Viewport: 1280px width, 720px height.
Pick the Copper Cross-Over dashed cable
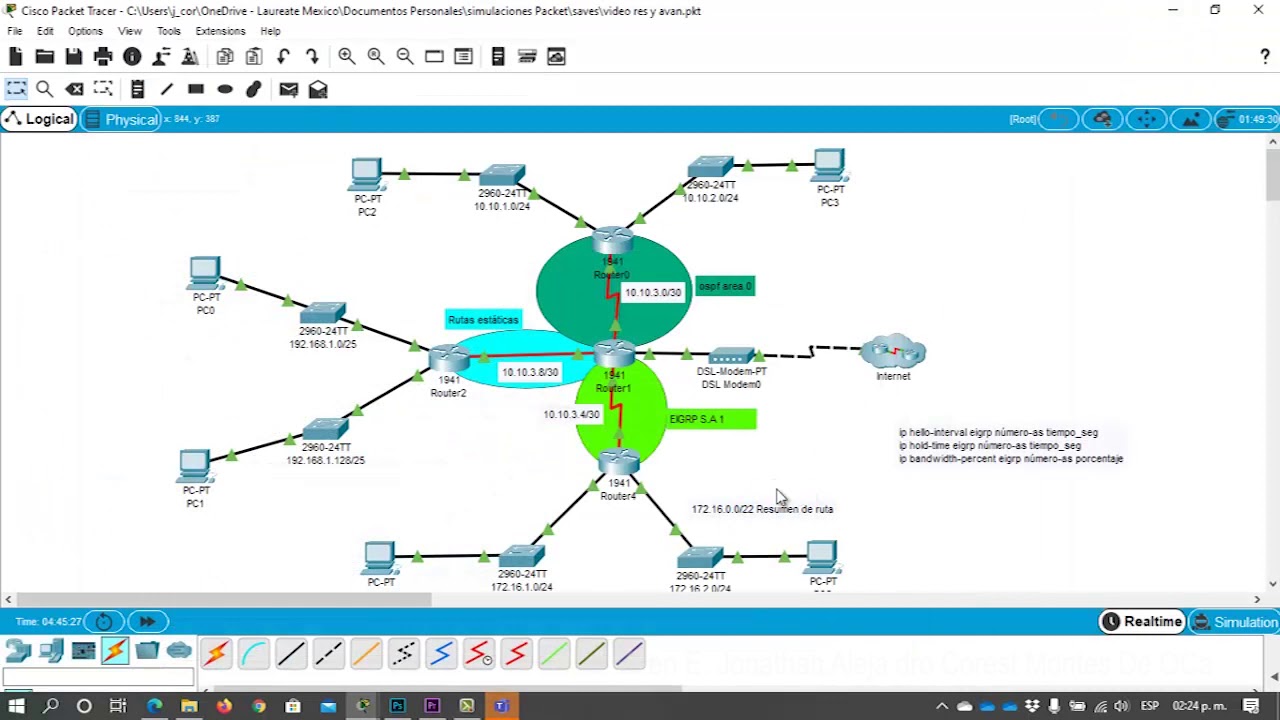point(328,655)
